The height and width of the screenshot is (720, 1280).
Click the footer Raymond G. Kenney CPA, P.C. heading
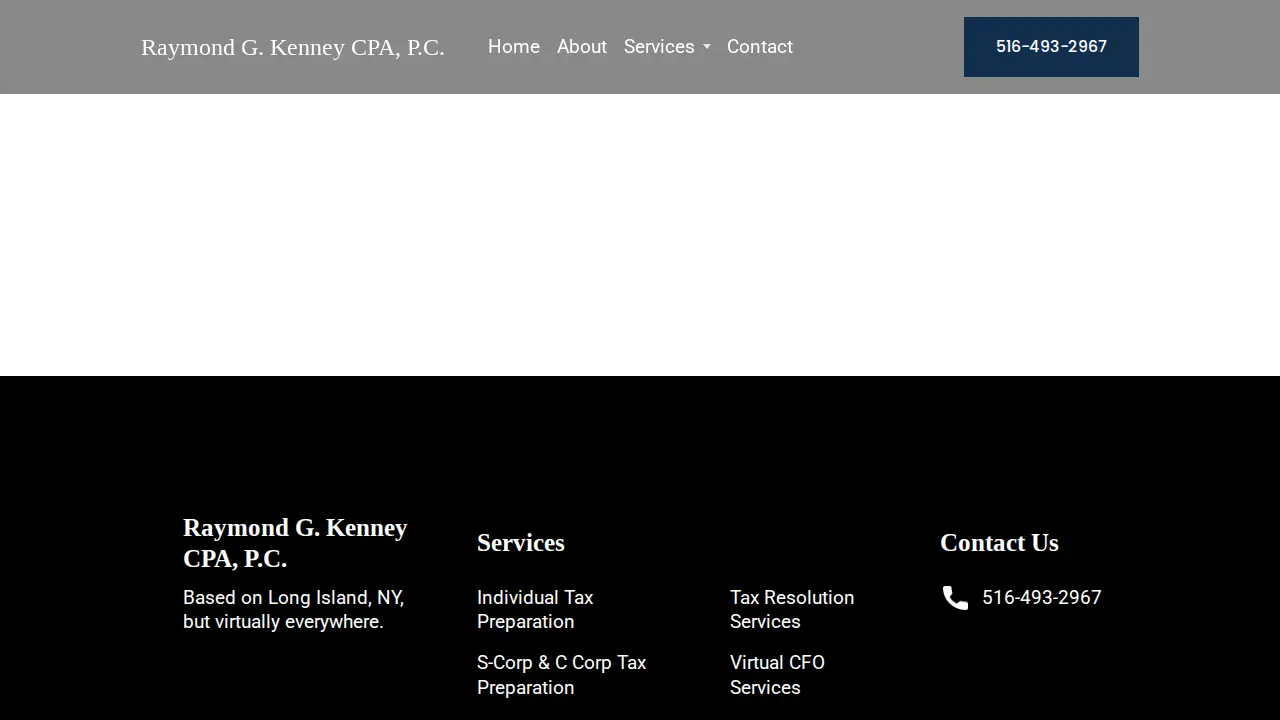295,543
